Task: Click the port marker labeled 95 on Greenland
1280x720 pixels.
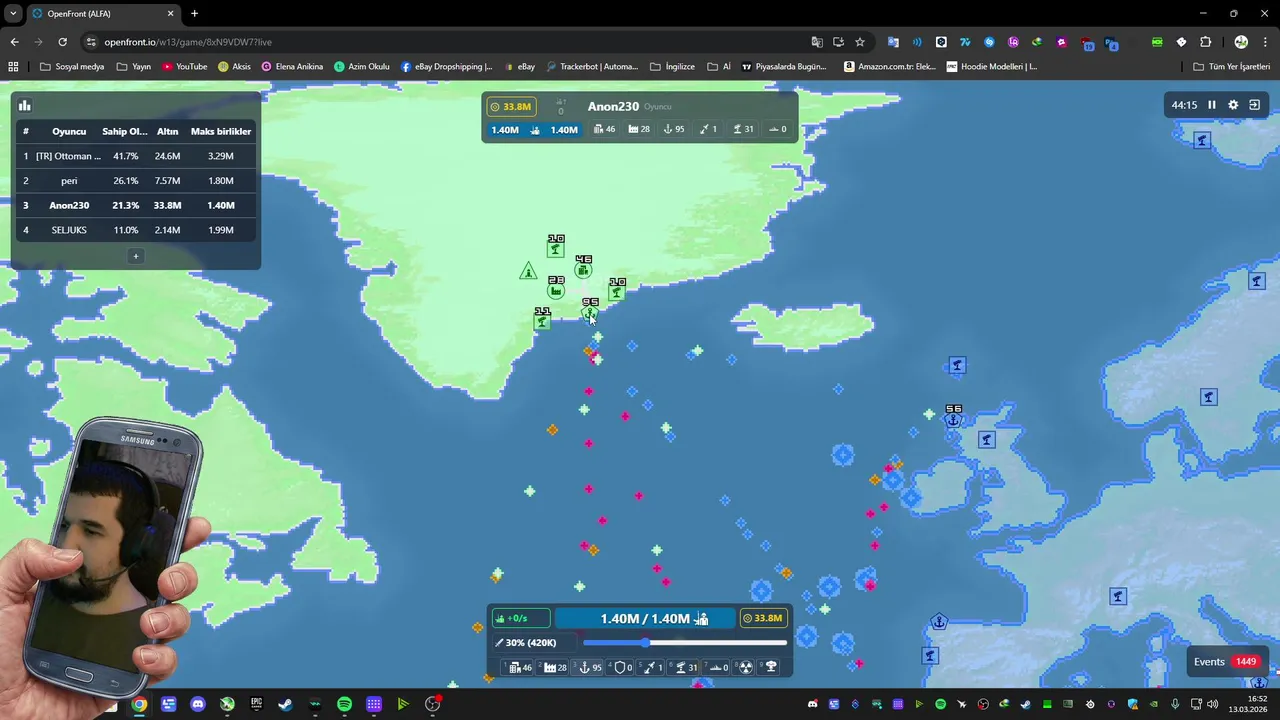Action: pos(590,313)
